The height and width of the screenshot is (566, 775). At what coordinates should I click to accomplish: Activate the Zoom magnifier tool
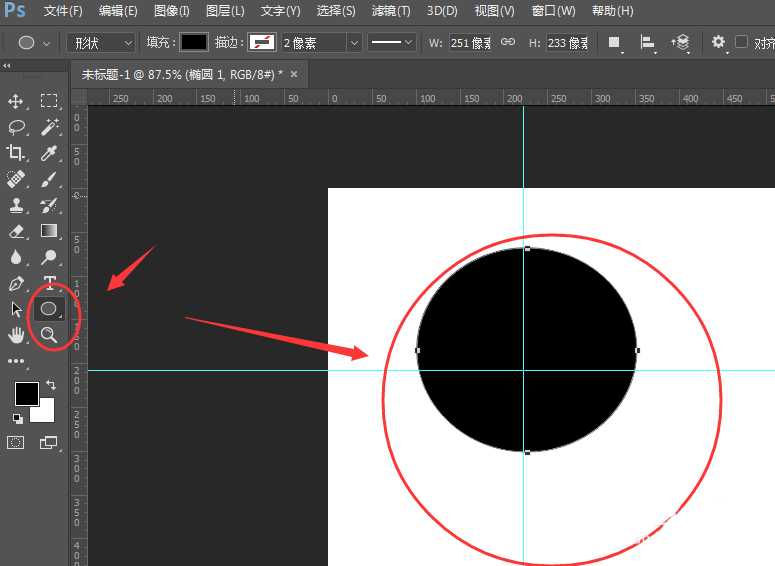coord(48,334)
